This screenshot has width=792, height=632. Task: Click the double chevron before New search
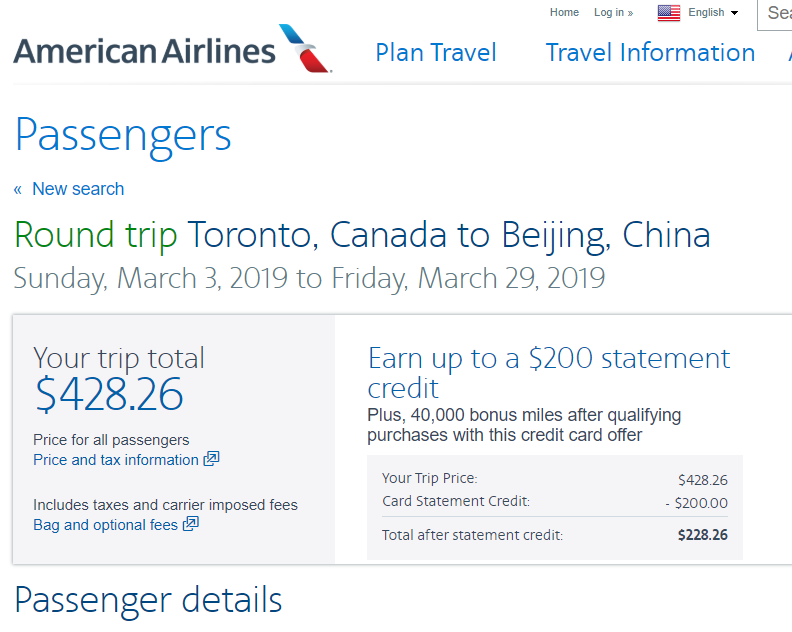click(18, 190)
